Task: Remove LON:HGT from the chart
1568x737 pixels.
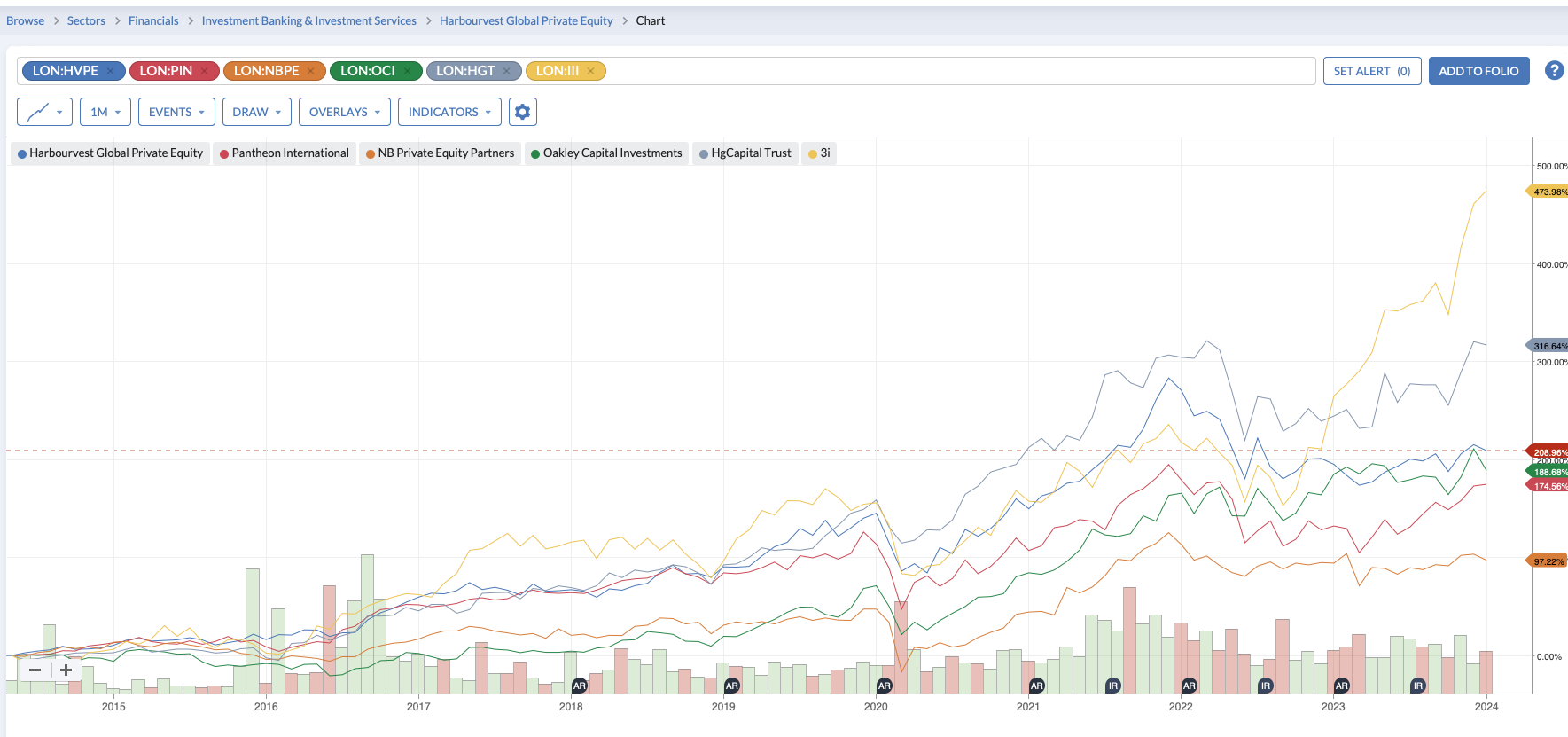Action: click(x=506, y=71)
